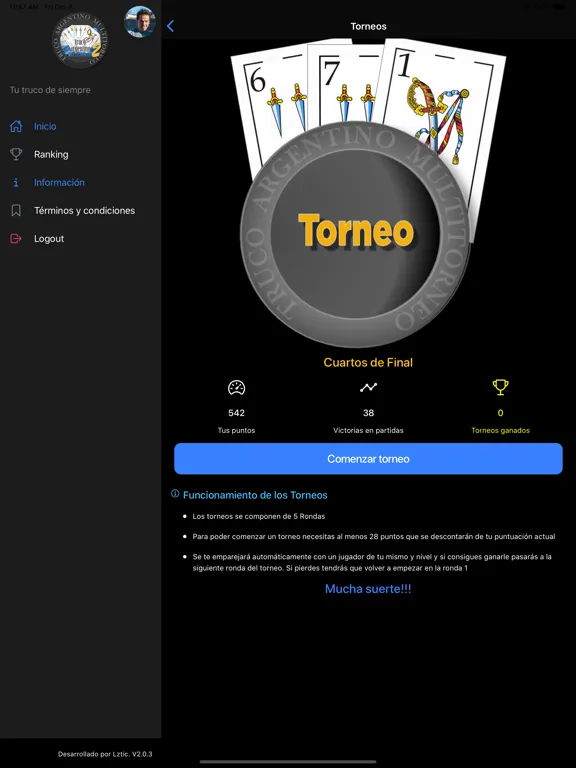Click the 542 points value

pyautogui.click(x=237, y=413)
